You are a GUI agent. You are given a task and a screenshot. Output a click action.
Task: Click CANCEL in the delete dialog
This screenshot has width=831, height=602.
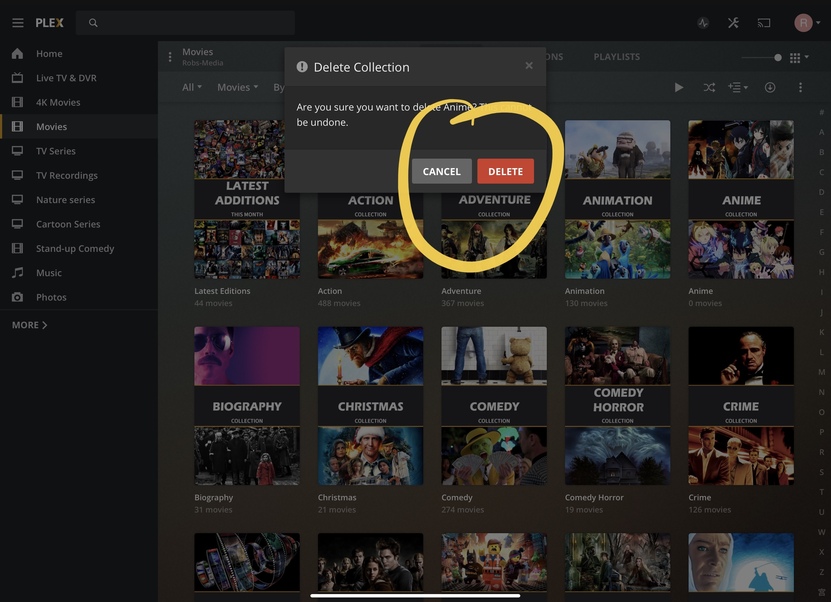[441, 171]
